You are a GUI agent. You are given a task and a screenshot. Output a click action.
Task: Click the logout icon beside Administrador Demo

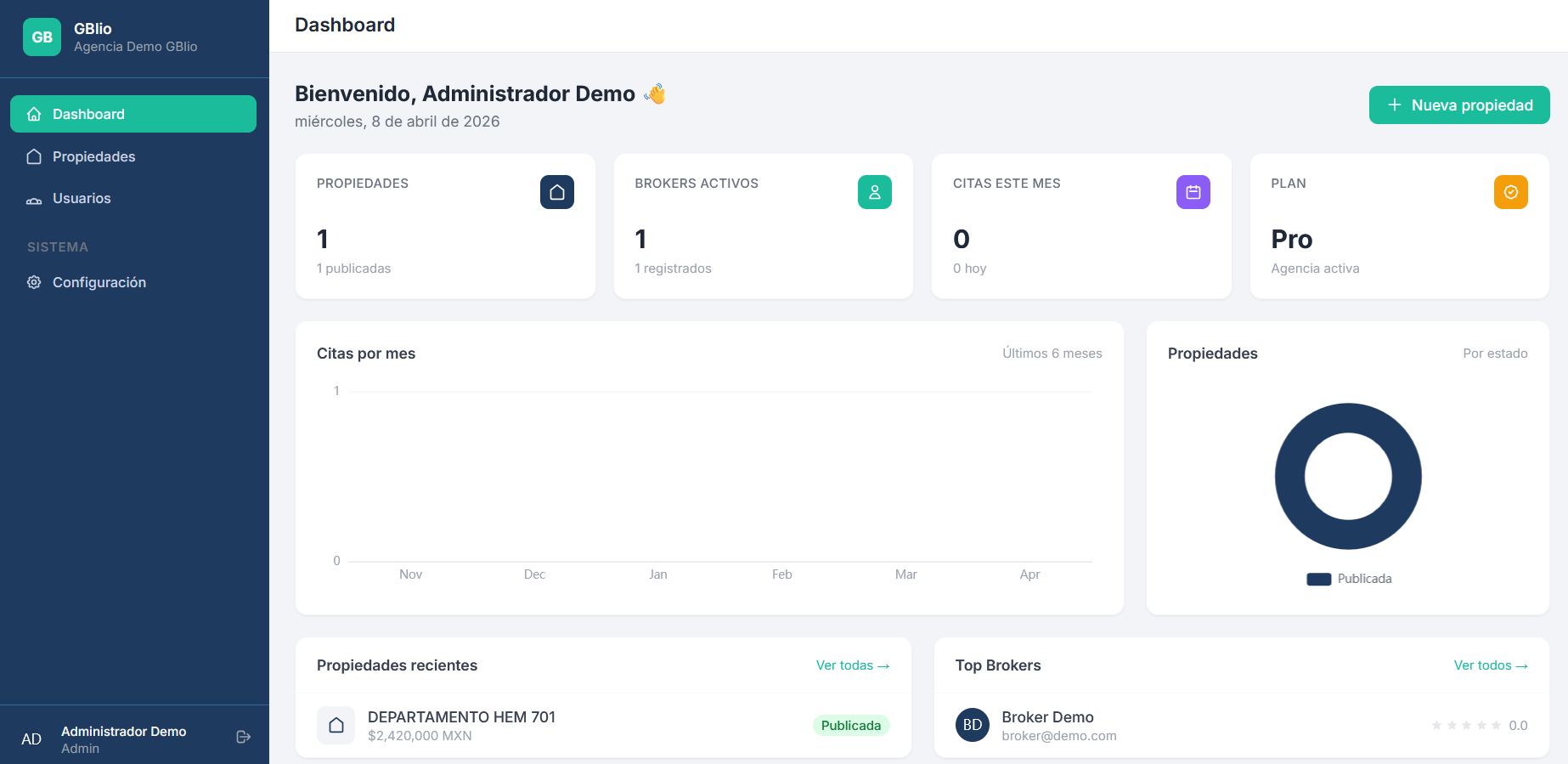click(x=243, y=737)
